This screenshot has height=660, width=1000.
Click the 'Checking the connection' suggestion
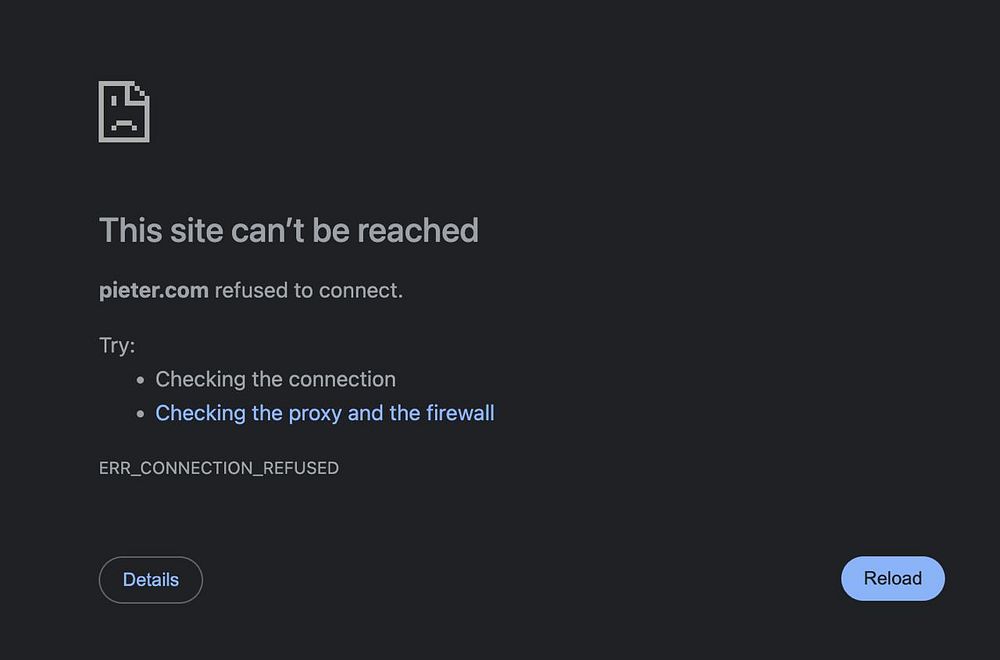(276, 380)
